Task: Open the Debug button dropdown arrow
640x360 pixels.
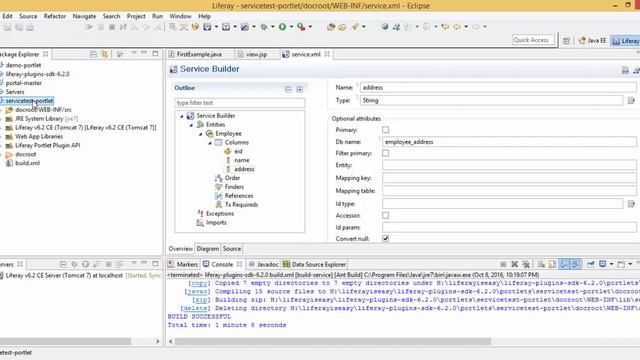Action: [x=273, y=27]
